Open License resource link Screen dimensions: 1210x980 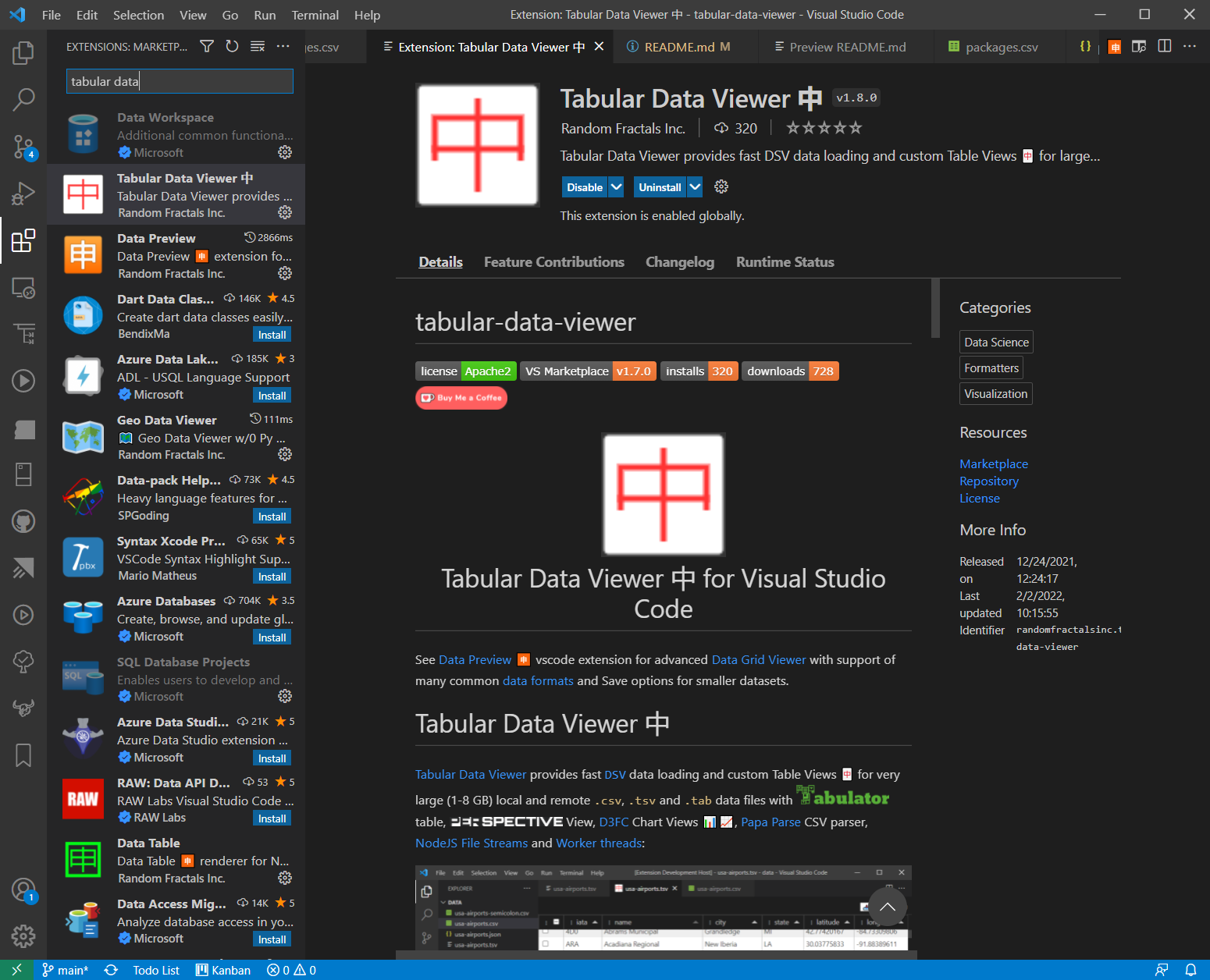click(x=980, y=498)
